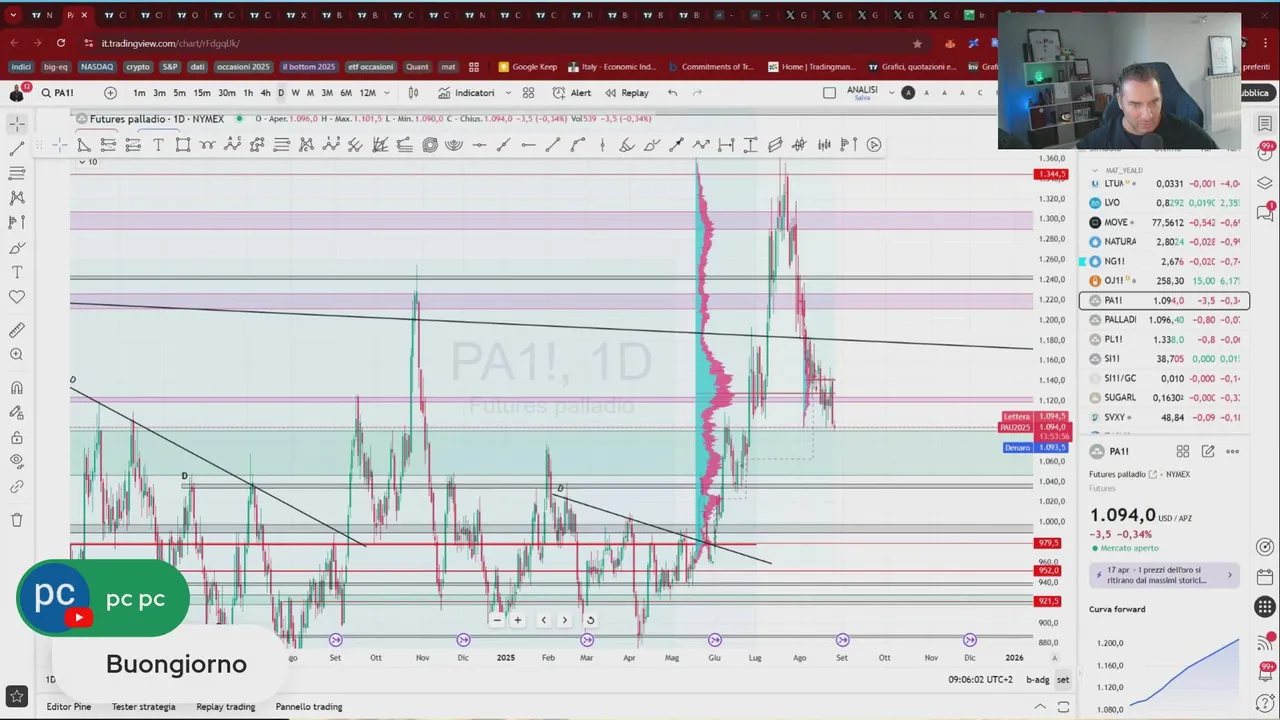This screenshot has height=720, width=1280.
Task: Click the browser reload button
Action: (61, 43)
